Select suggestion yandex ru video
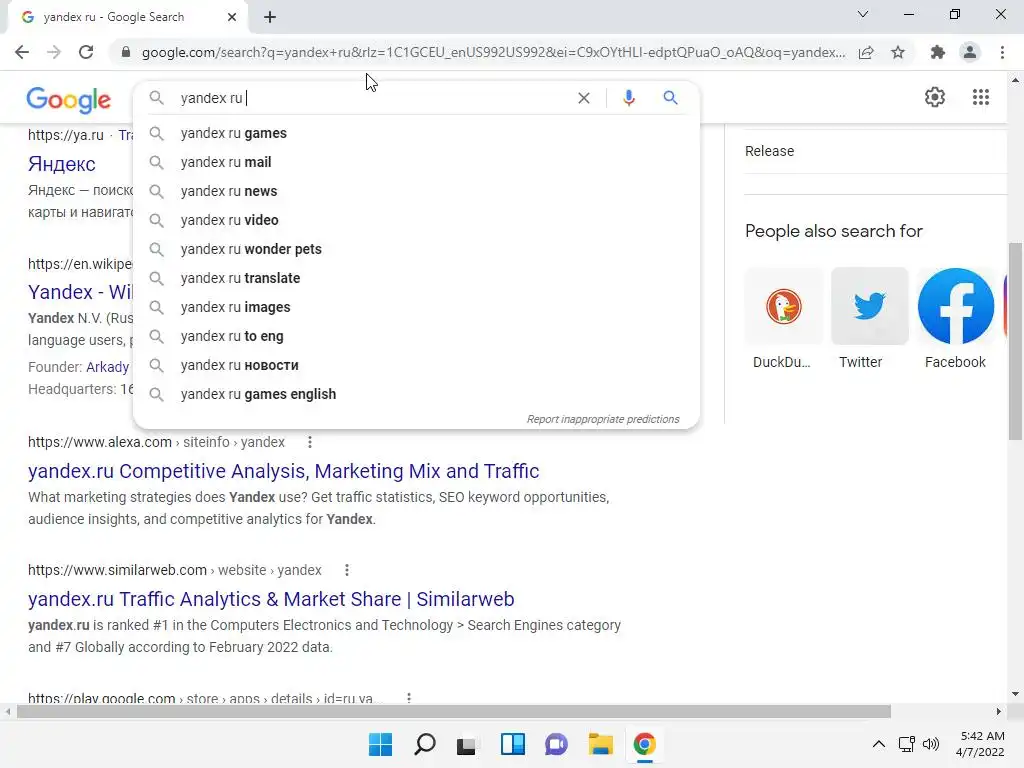This screenshot has width=1024, height=768. point(416,220)
